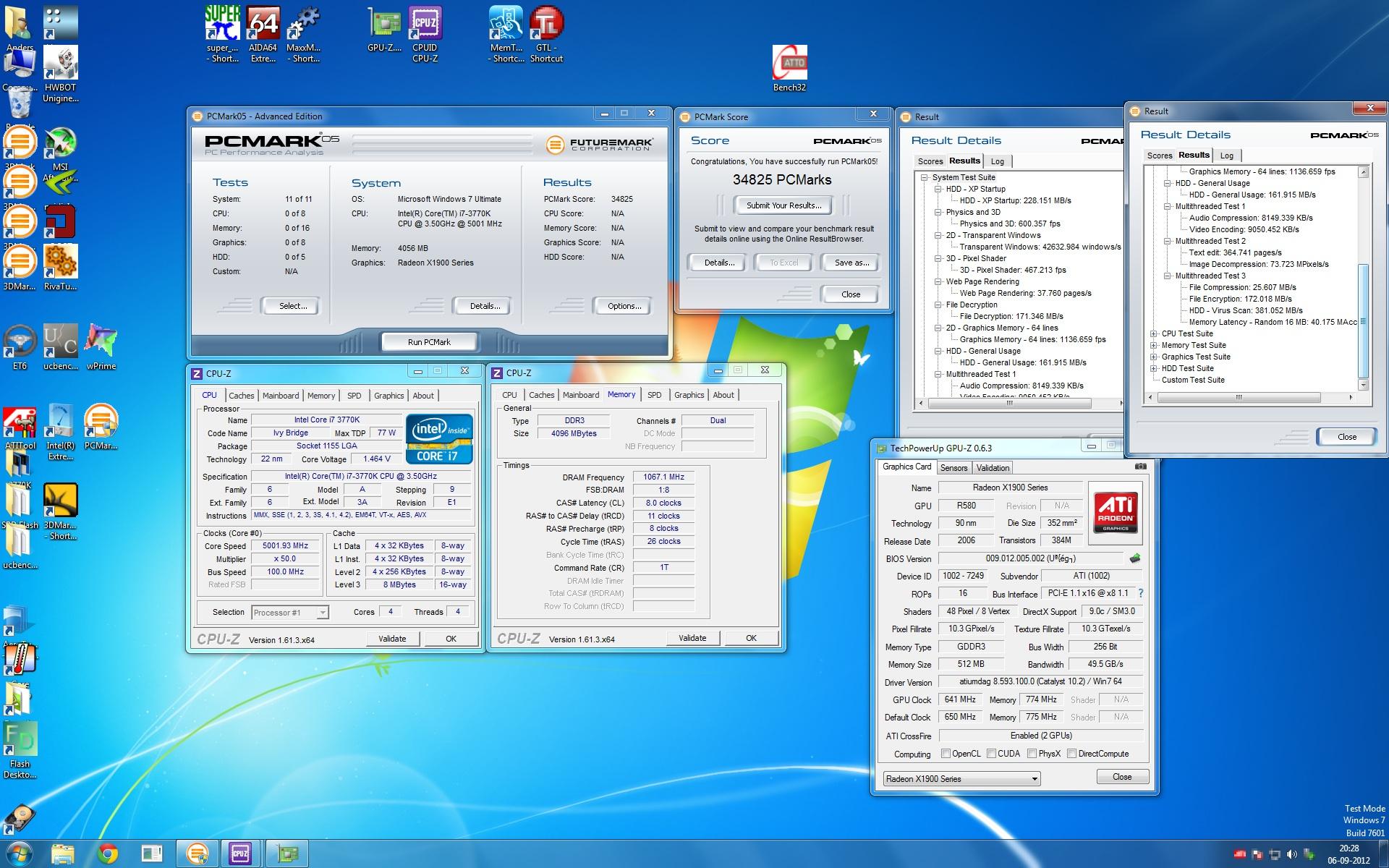Screen dimensions: 1389x868
Task: Click the Save as... button
Action: tap(851, 263)
